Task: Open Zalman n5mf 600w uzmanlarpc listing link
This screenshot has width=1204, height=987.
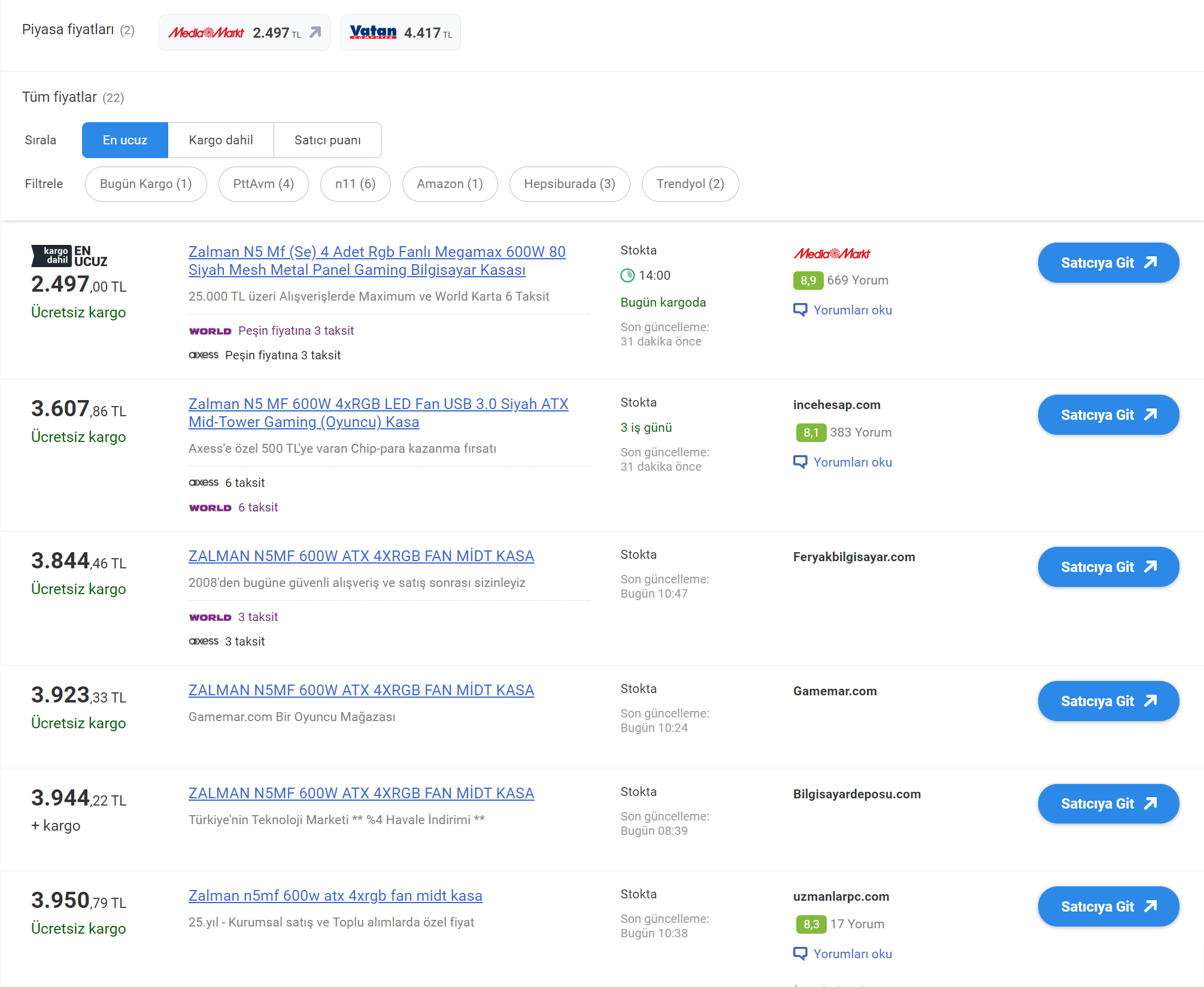Action: coord(335,895)
